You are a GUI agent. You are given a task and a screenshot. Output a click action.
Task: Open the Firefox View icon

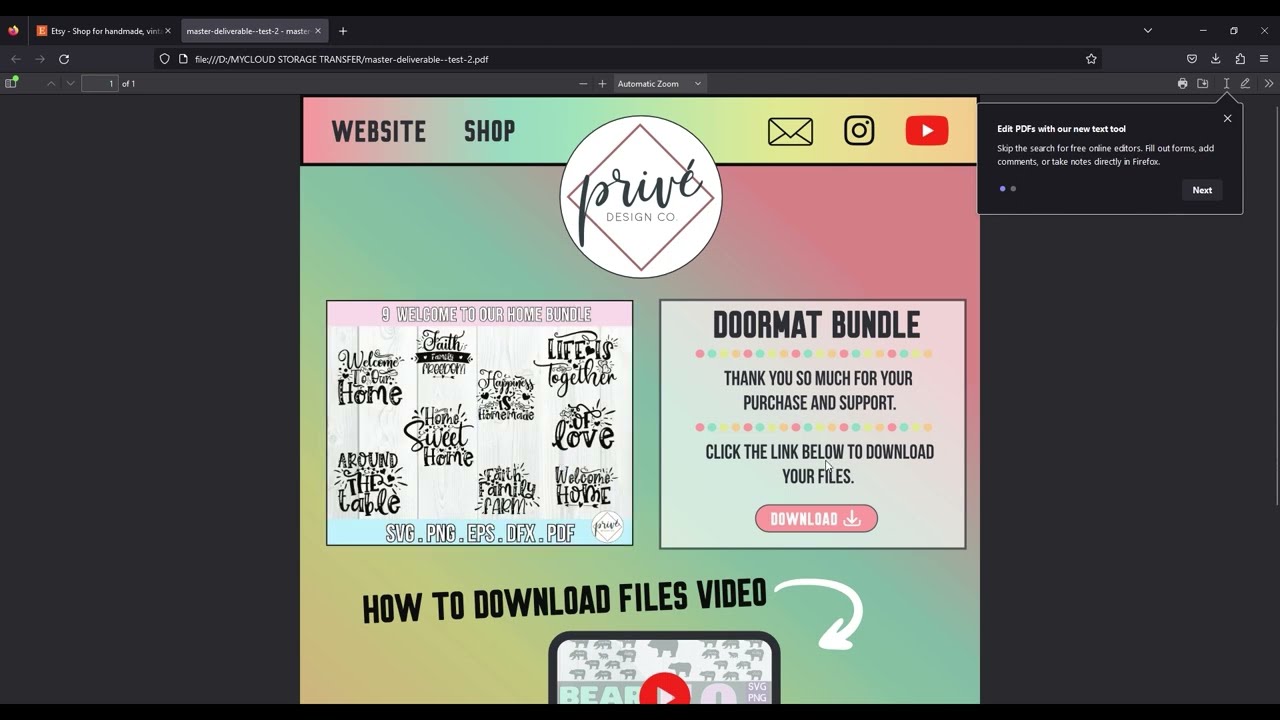pos(13,31)
